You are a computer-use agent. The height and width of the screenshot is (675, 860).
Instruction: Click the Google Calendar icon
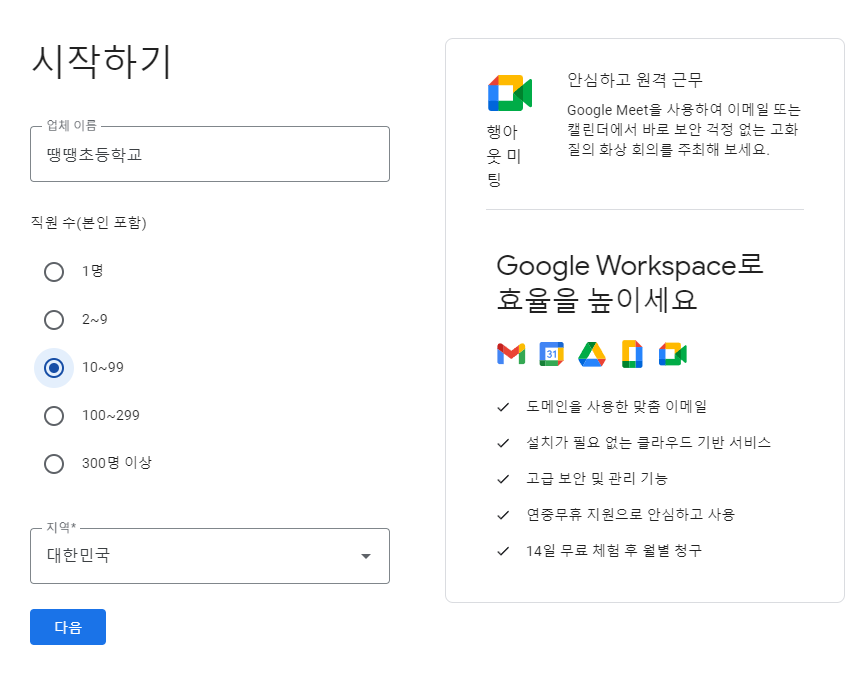click(551, 354)
